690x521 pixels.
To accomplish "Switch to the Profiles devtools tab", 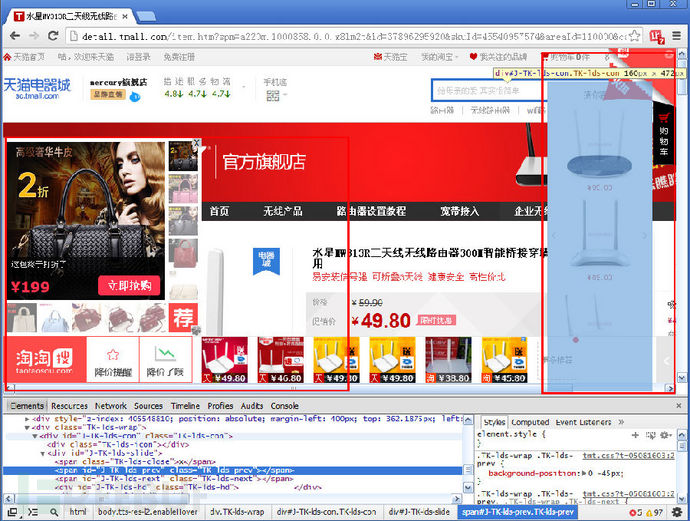I will click(x=220, y=406).
